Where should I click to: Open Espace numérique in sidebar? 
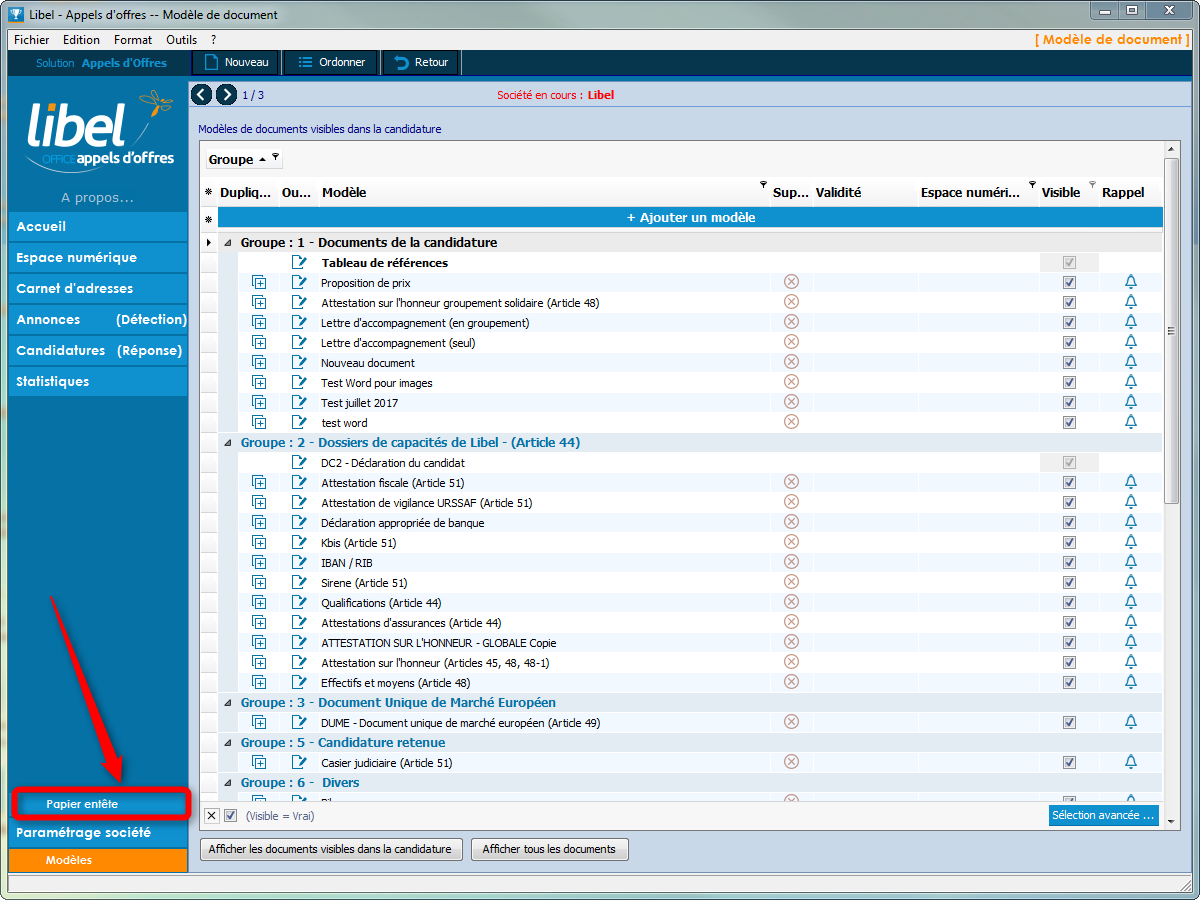98,258
